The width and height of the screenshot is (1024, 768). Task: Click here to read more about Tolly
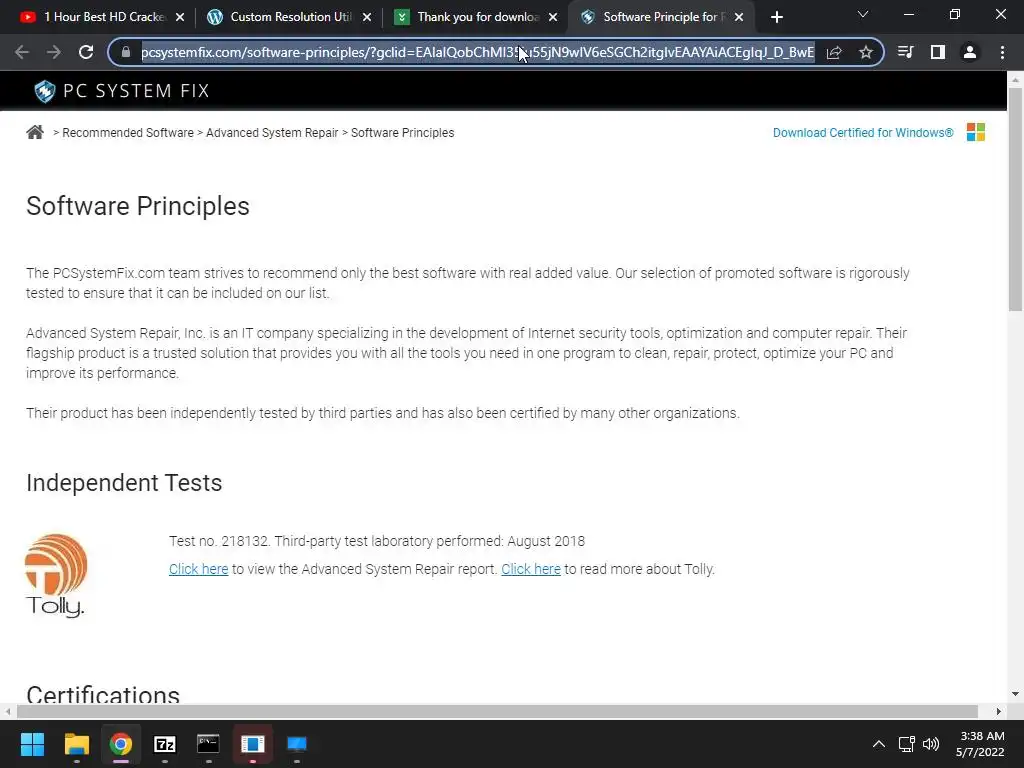(531, 569)
